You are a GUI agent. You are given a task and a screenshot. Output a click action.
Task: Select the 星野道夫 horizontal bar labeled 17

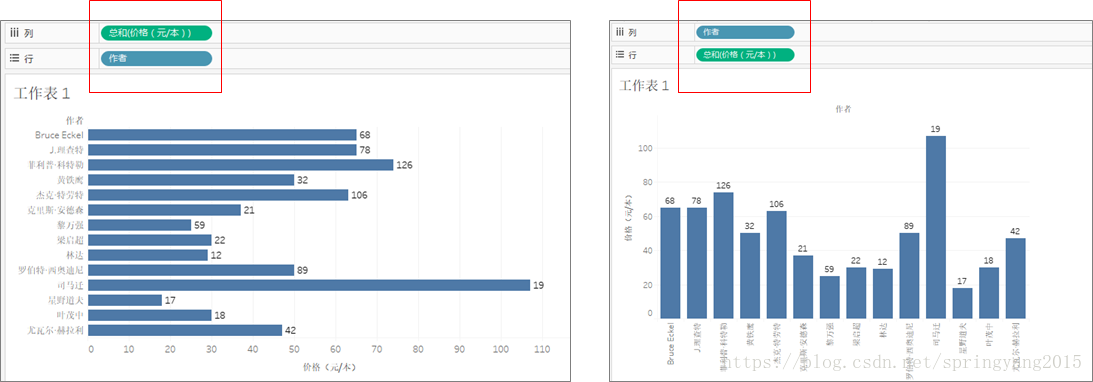125,300
